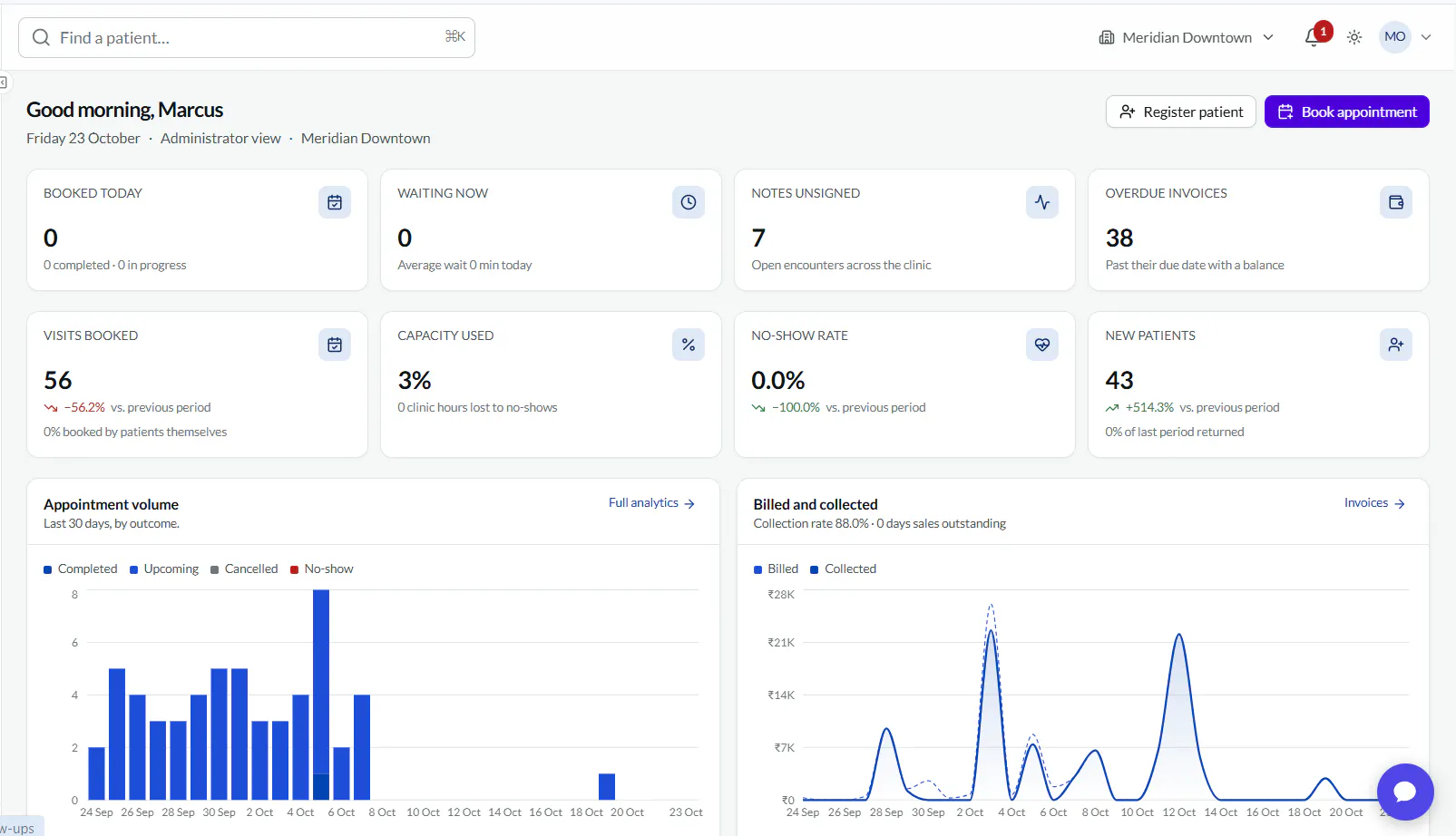Click the Booked Today value 0
1456x836 pixels.
[51, 238]
